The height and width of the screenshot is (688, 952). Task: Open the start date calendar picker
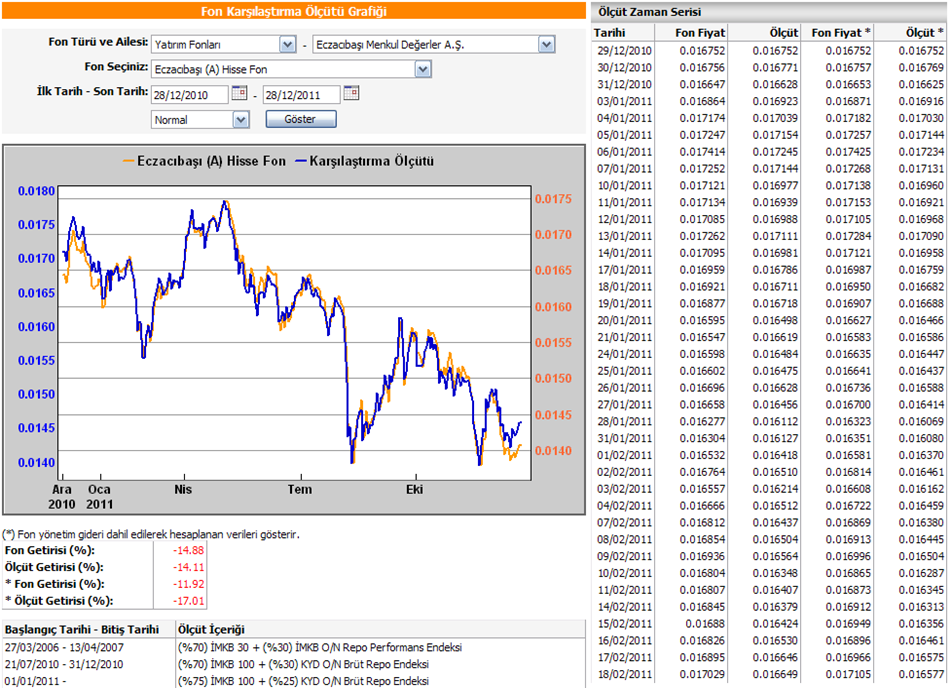pos(239,94)
